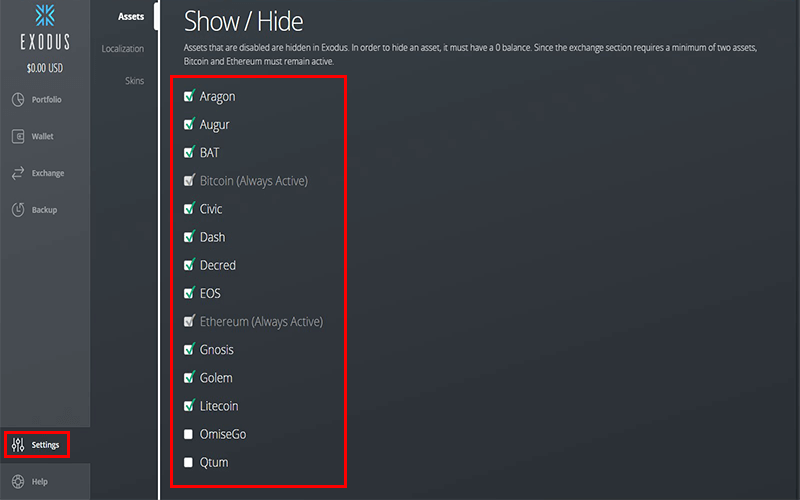Open the Exchange section label
The image size is (800, 500).
tap(48, 173)
